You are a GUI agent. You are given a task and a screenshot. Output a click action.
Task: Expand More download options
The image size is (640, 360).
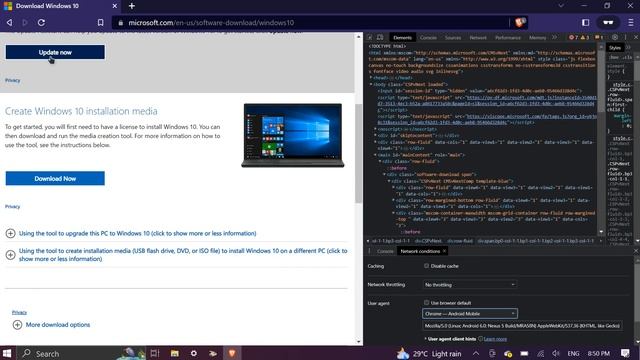coord(17,324)
